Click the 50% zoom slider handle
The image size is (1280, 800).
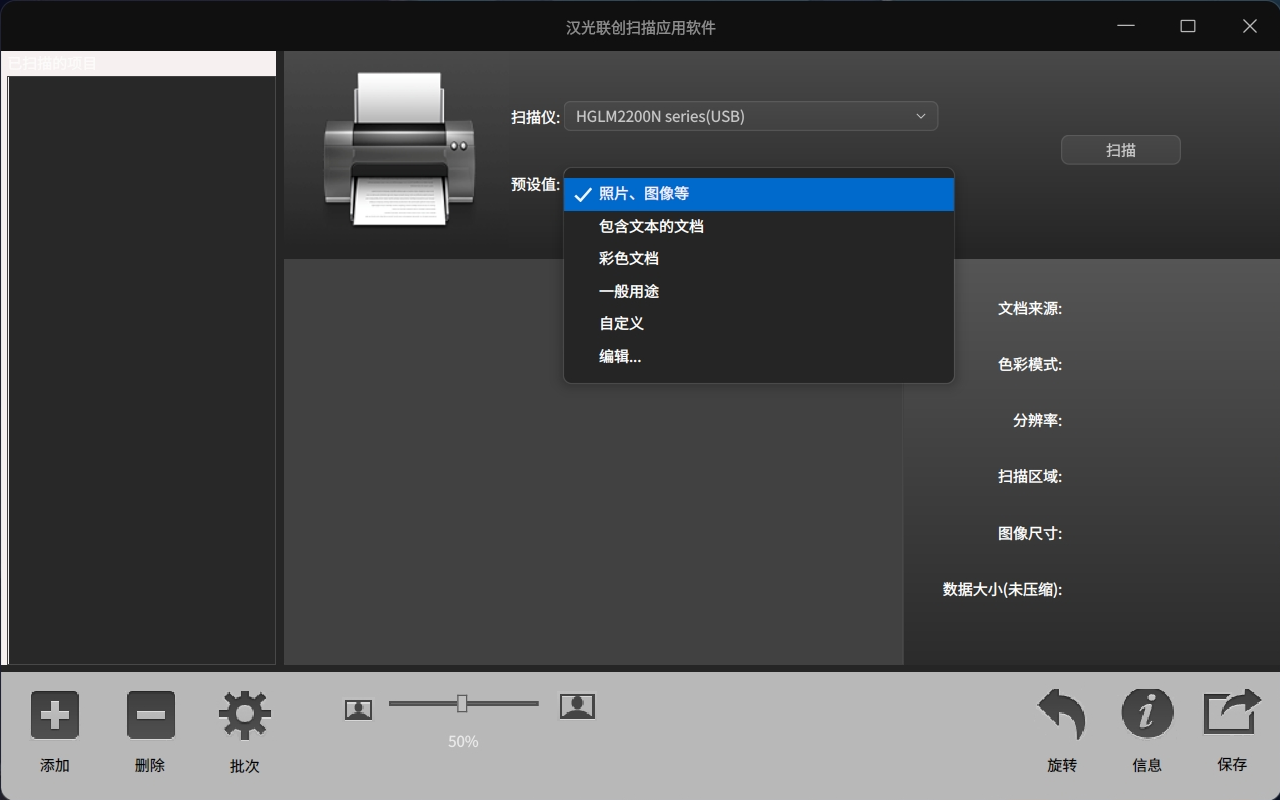pyautogui.click(x=462, y=704)
